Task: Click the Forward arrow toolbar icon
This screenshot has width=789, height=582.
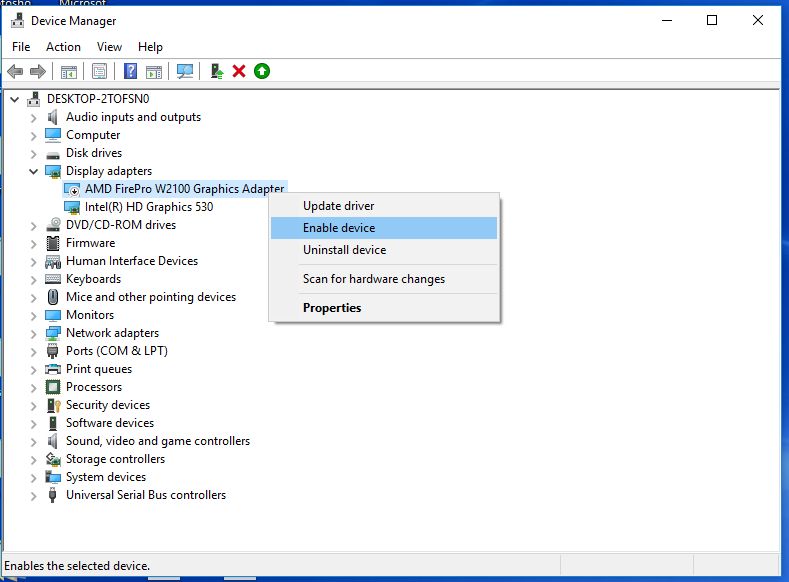Action: point(38,71)
